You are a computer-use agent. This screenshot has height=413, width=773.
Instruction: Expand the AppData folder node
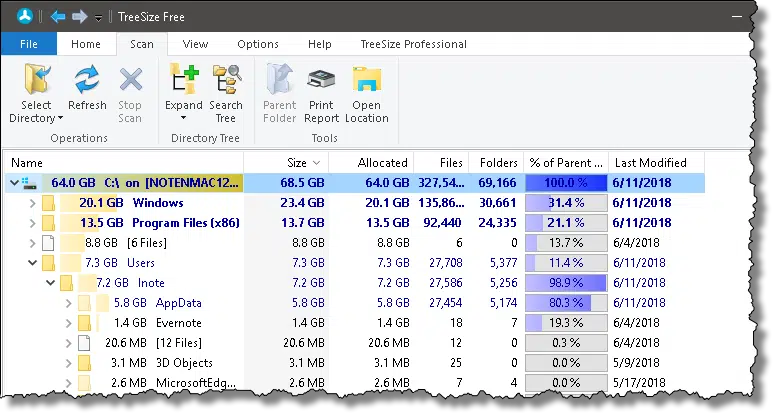69,303
